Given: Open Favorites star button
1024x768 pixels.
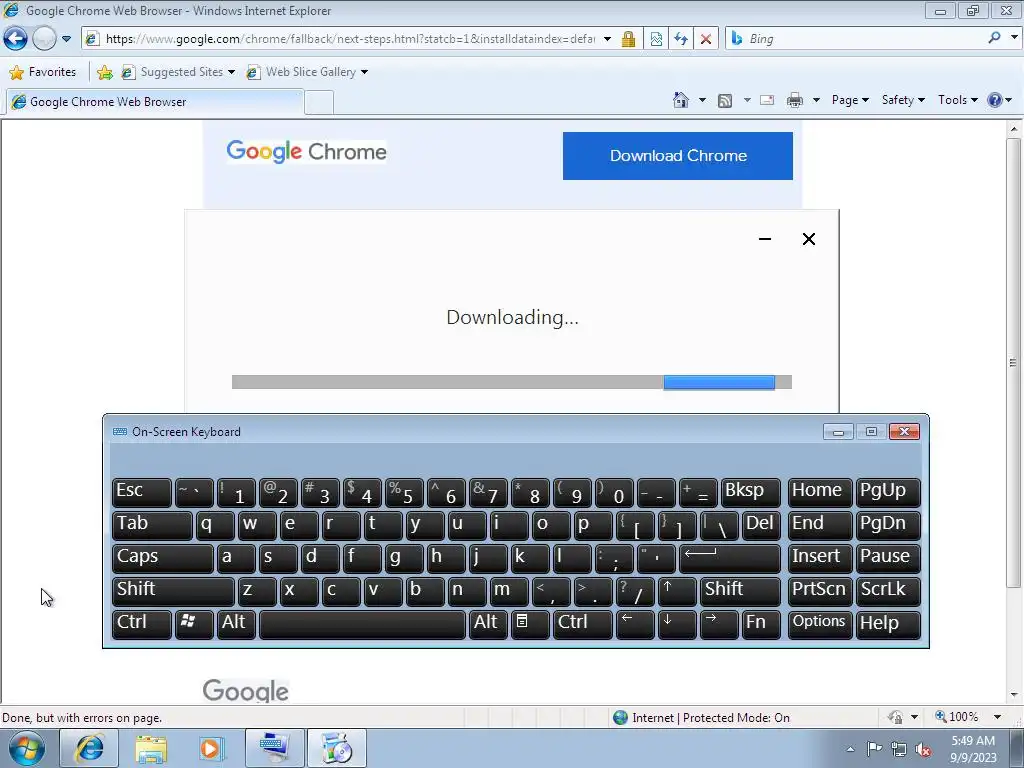Looking at the screenshot, I should pyautogui.click(x=17, y=72).
